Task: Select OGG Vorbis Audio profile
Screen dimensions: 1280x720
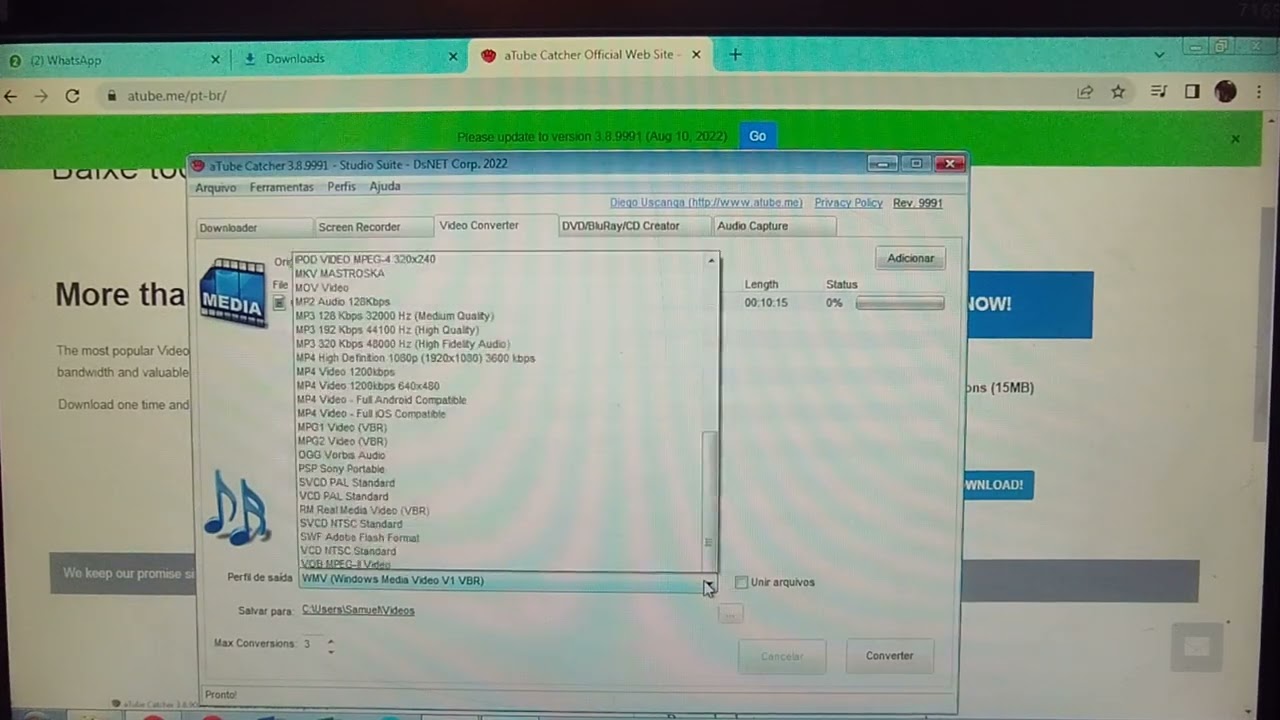Action: coord(341,455)
